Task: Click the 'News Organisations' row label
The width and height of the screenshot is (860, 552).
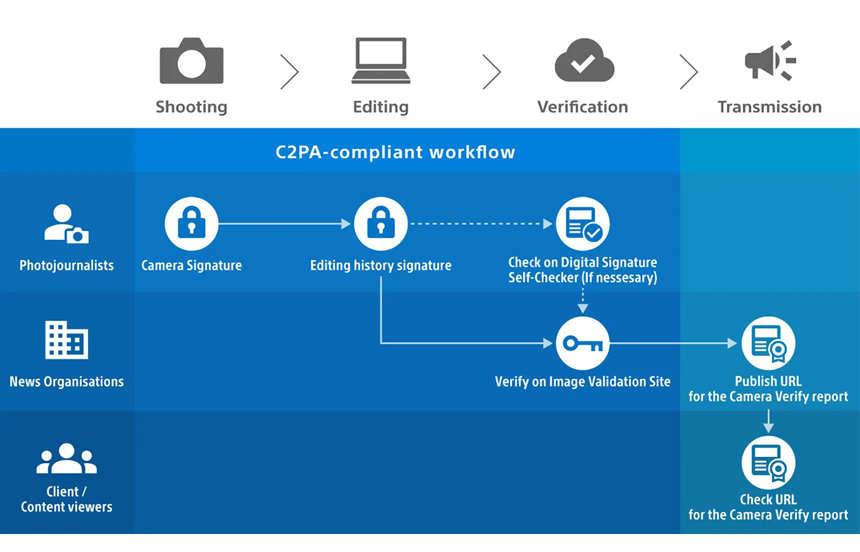Action: (66, 382)
